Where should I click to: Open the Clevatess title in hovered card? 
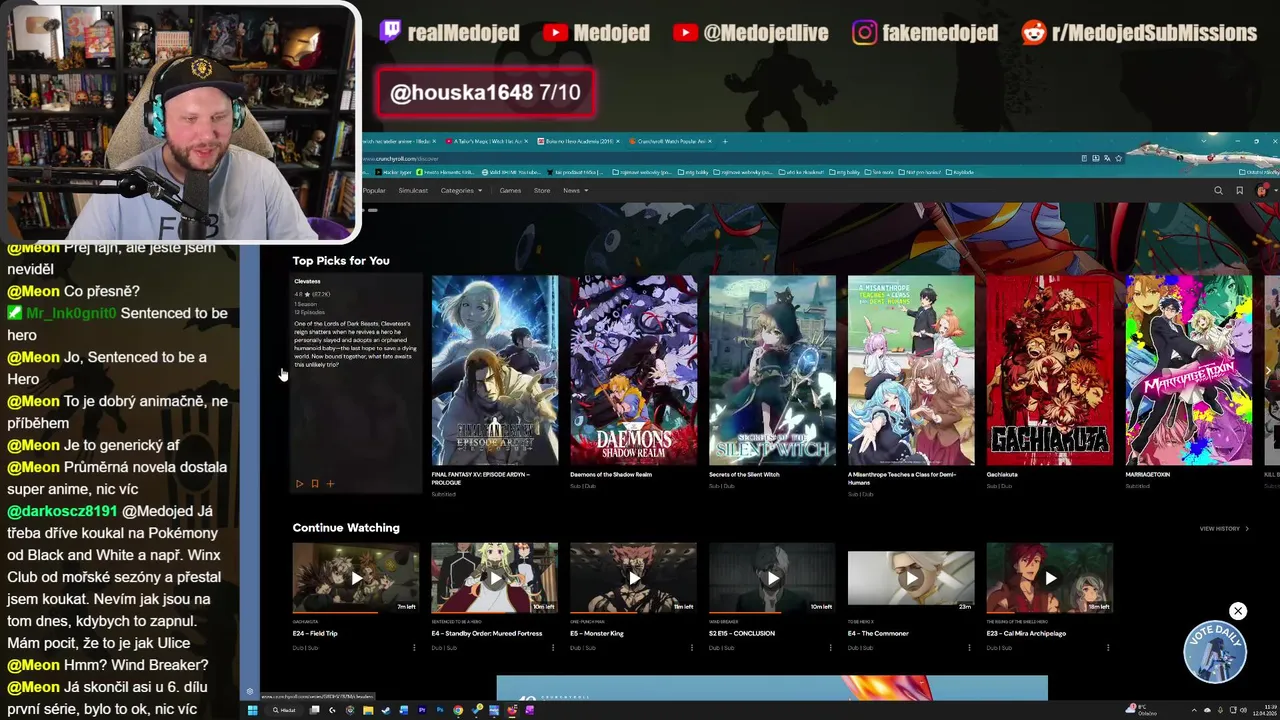click(307, 282)
